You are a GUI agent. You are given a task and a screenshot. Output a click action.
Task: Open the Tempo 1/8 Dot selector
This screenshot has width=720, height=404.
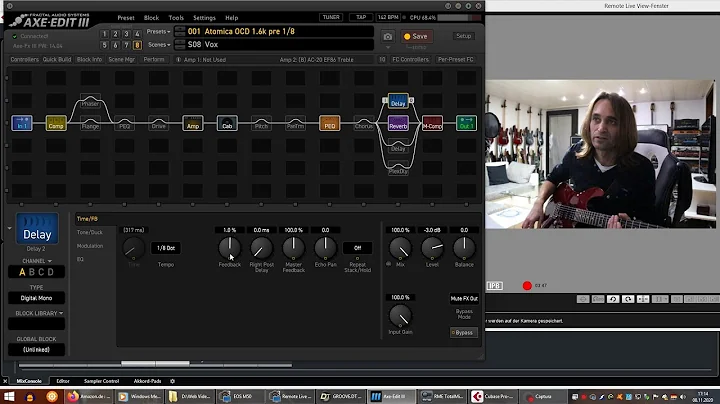coord(166,248)
